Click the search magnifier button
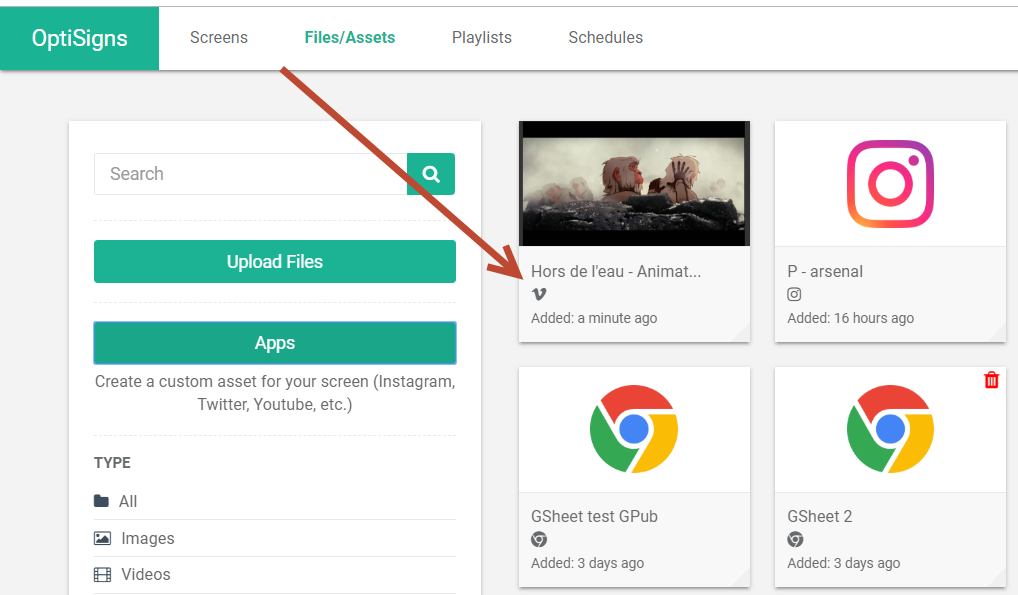1018x595 pixels. coord(431,174)
